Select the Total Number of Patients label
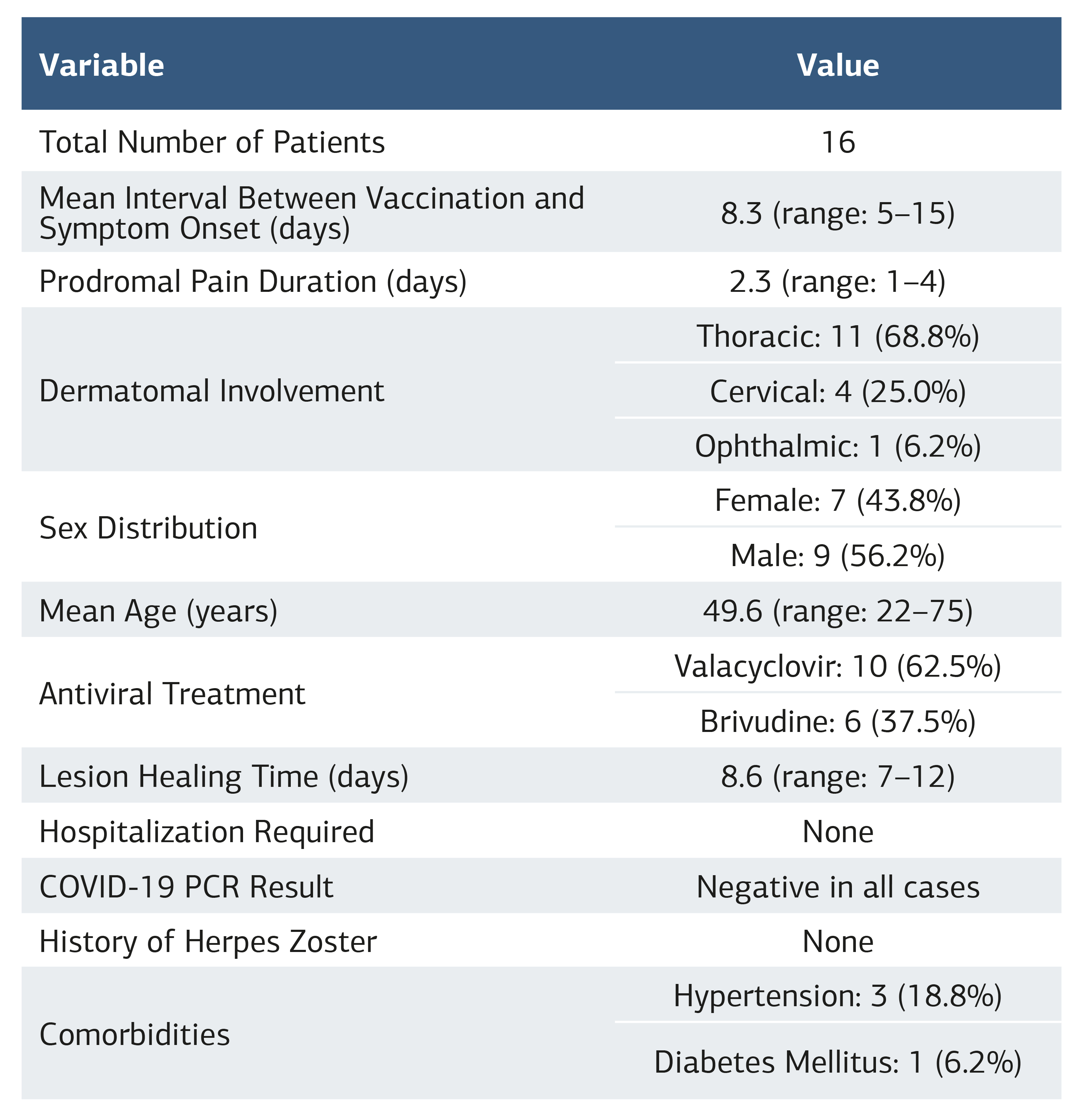The height and width of the screenshot is (1120, 1077). (212, 142)
